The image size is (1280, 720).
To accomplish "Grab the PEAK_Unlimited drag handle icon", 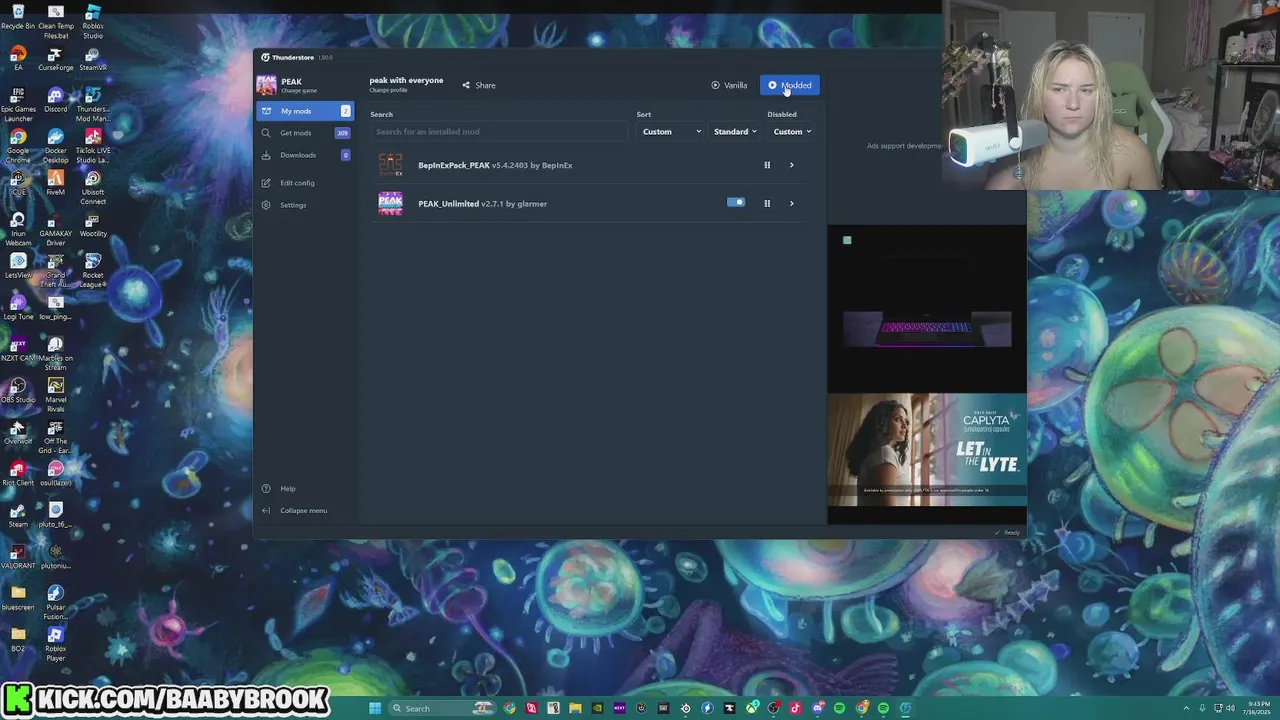I will tap(767, 203).
